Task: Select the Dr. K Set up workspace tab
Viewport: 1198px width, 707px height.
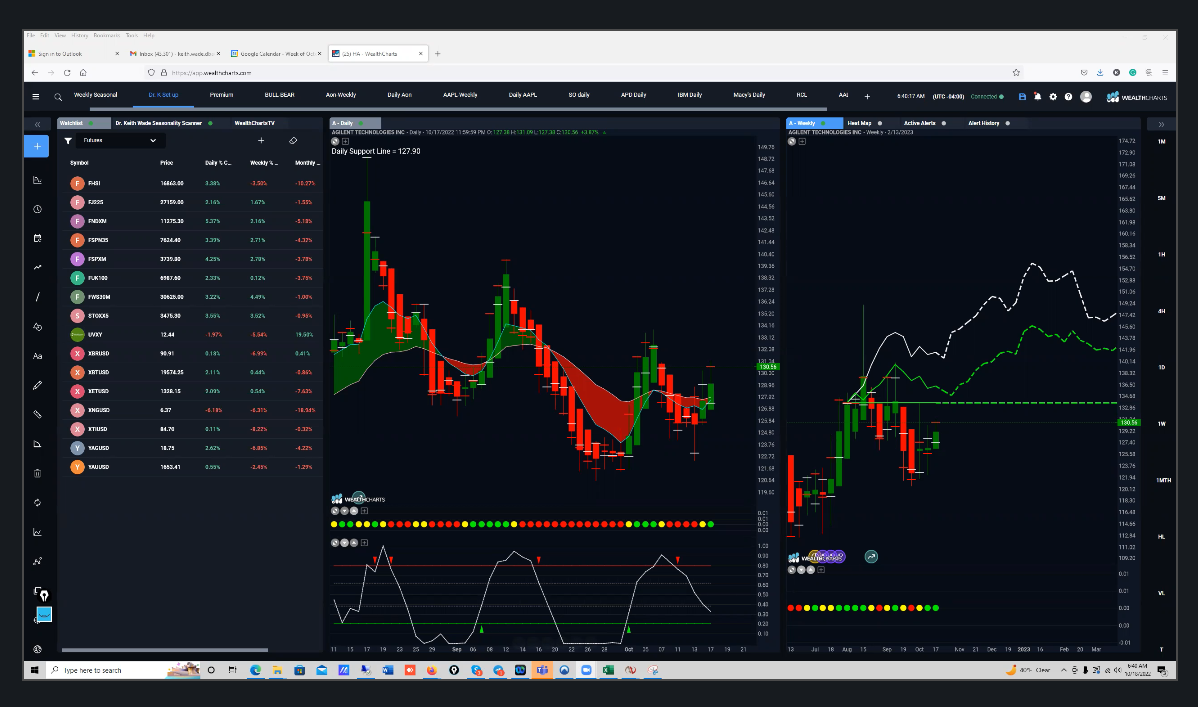Action: coord(163,95)
